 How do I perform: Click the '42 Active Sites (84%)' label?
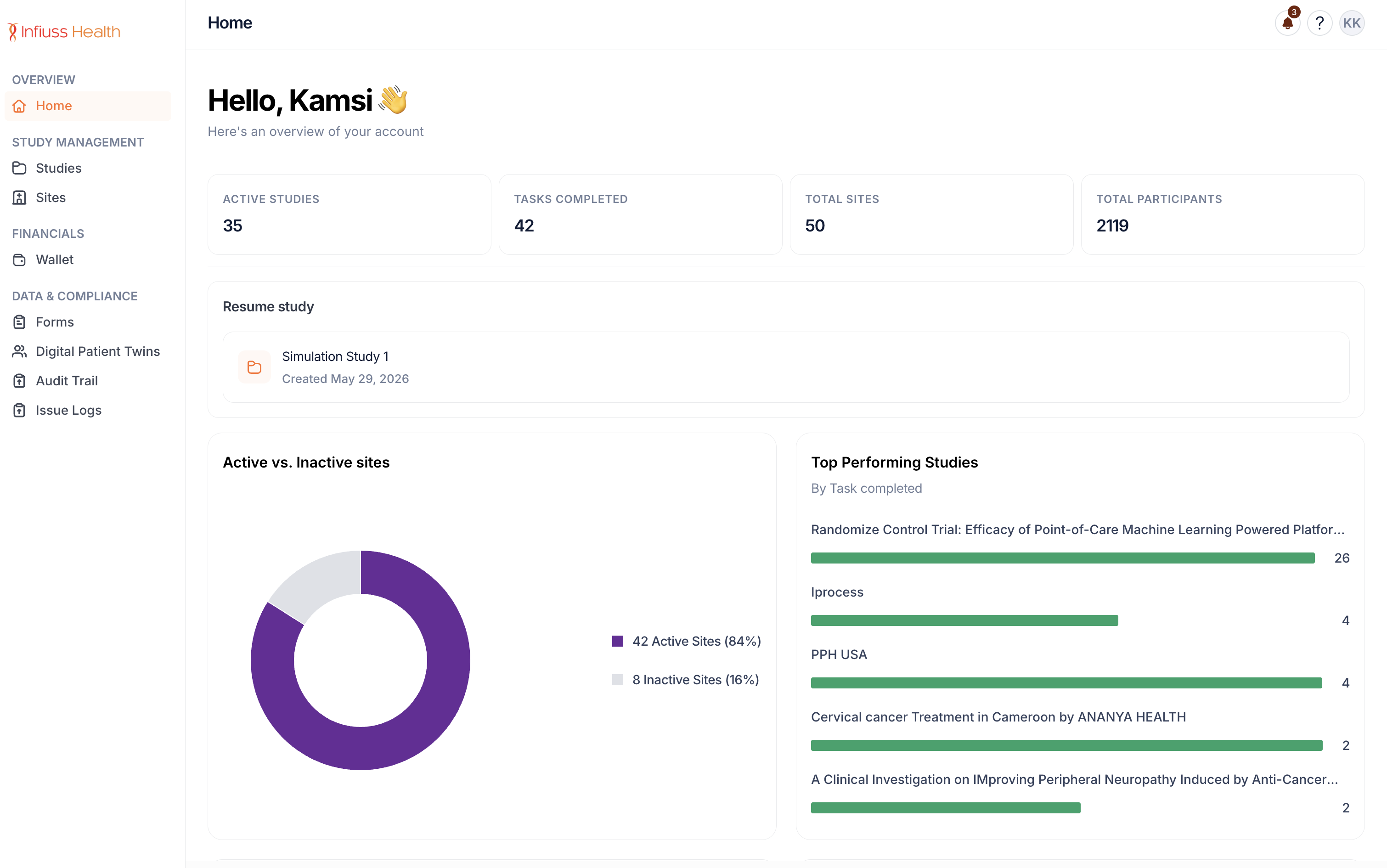696,641
